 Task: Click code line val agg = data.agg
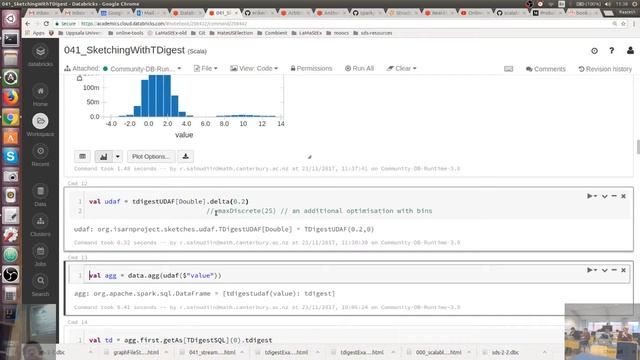pos(155,276)
